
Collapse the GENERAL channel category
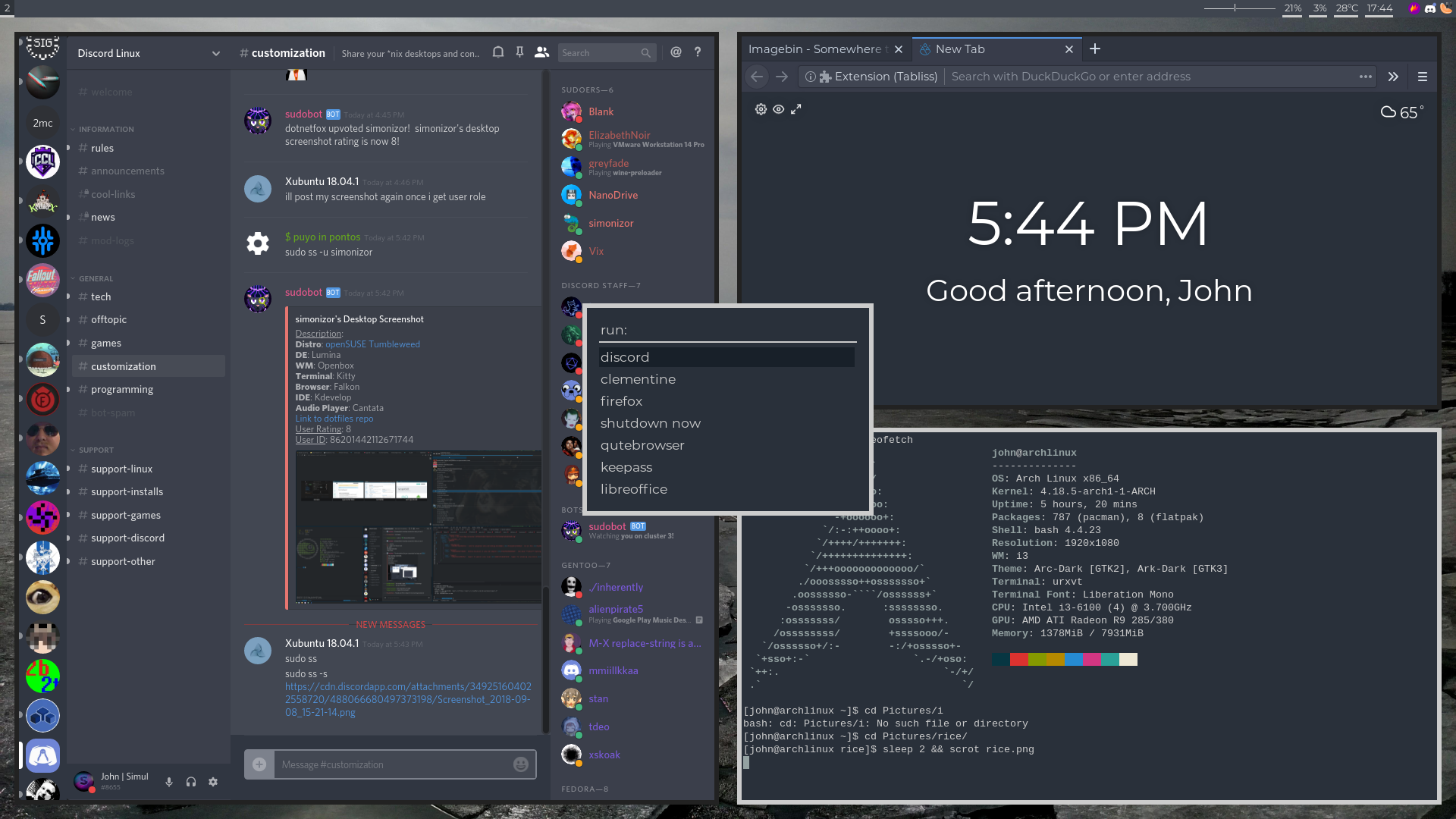click(x=92, y=279)
